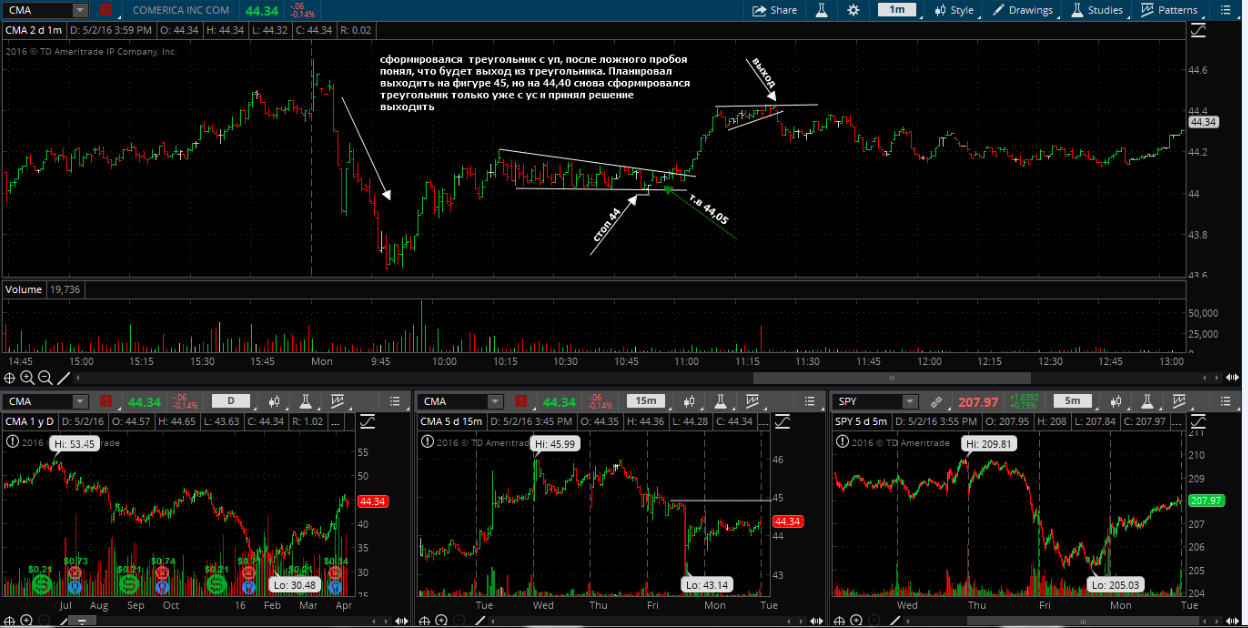The image size is (1248, 628).
Task: Click the red link indicator in 15m chart
Action: tap(521, 401)
